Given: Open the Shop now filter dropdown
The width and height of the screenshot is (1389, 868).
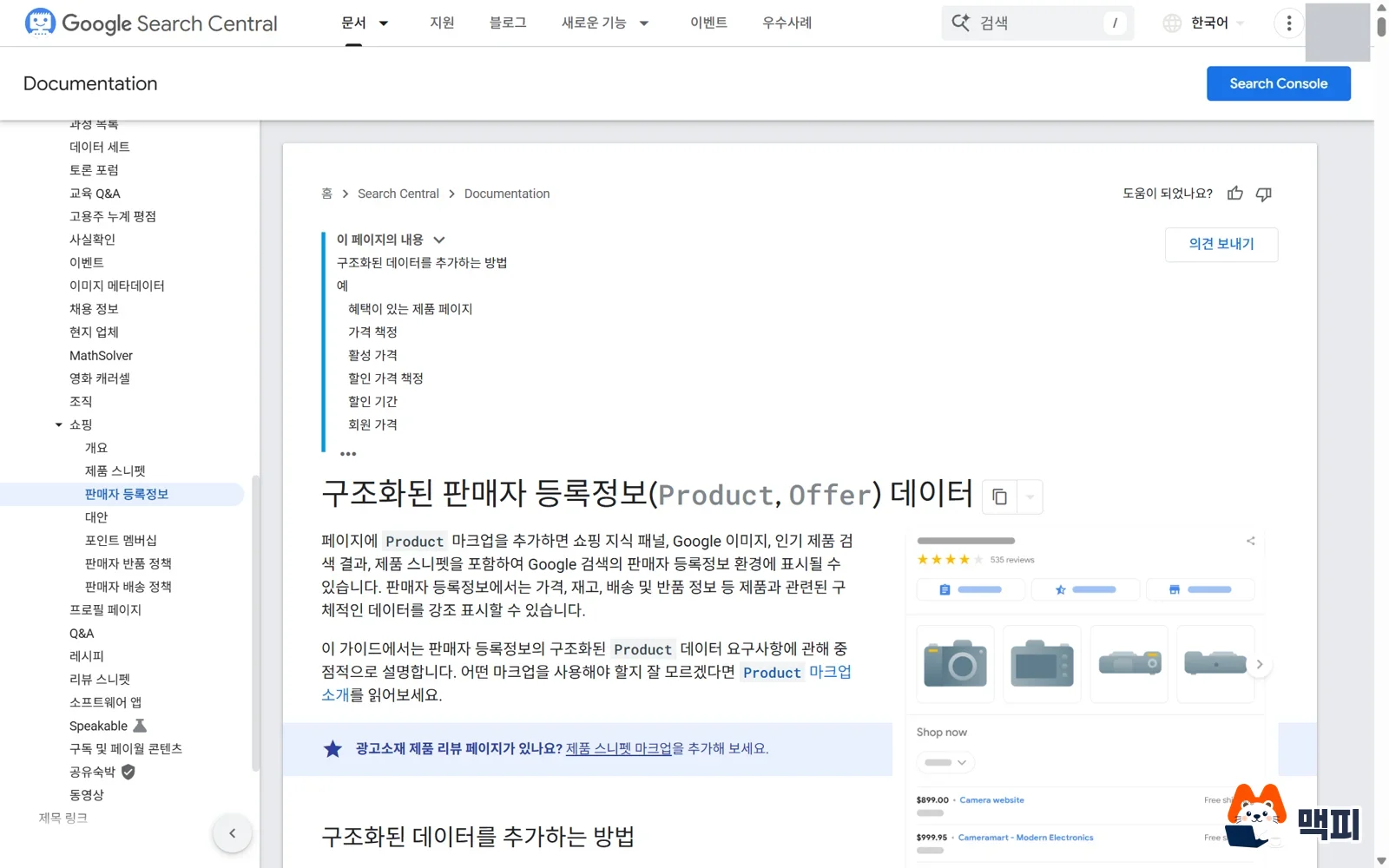Looking at the screenshot, I should (945, 762).
